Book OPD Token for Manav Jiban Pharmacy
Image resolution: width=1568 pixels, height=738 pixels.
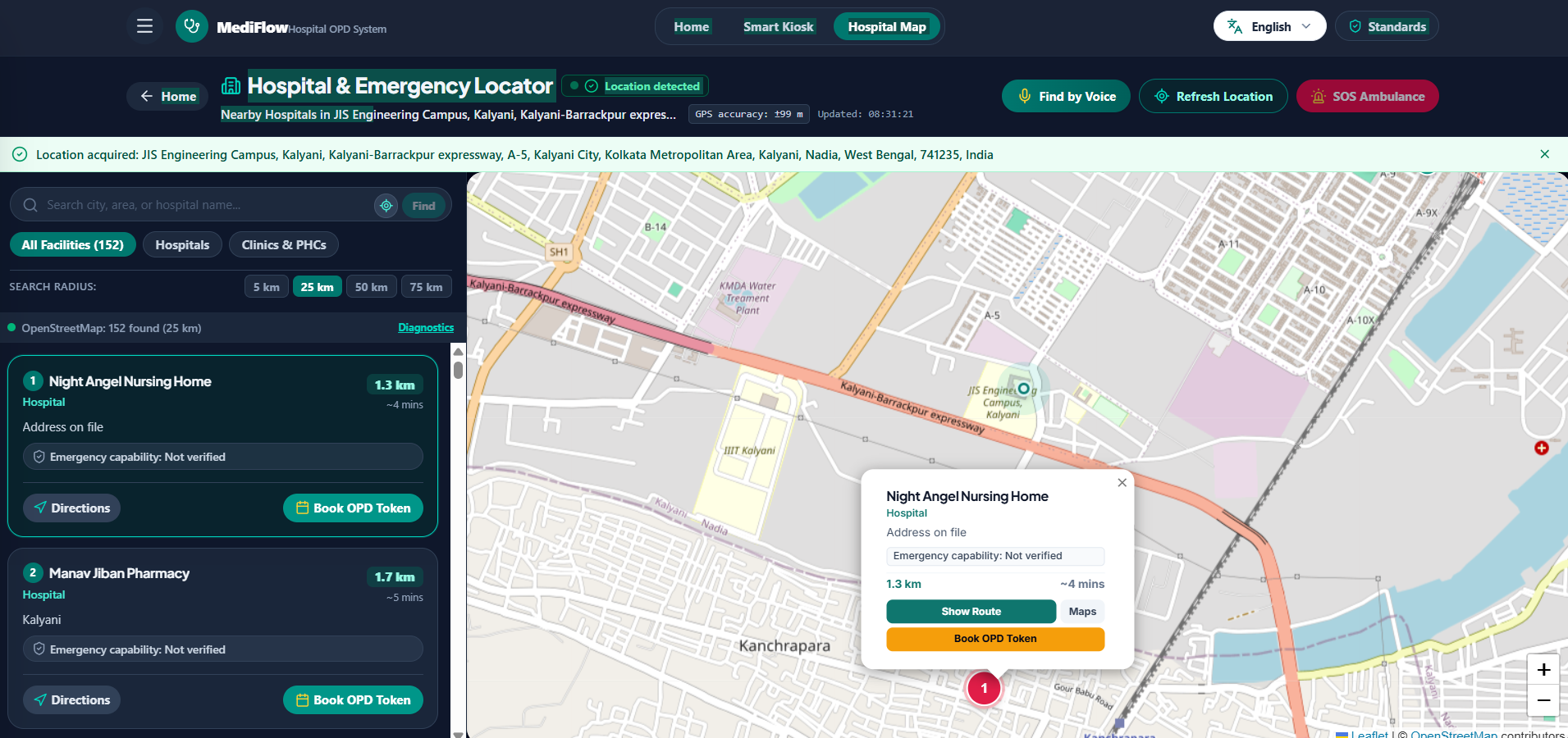point(353,699)
